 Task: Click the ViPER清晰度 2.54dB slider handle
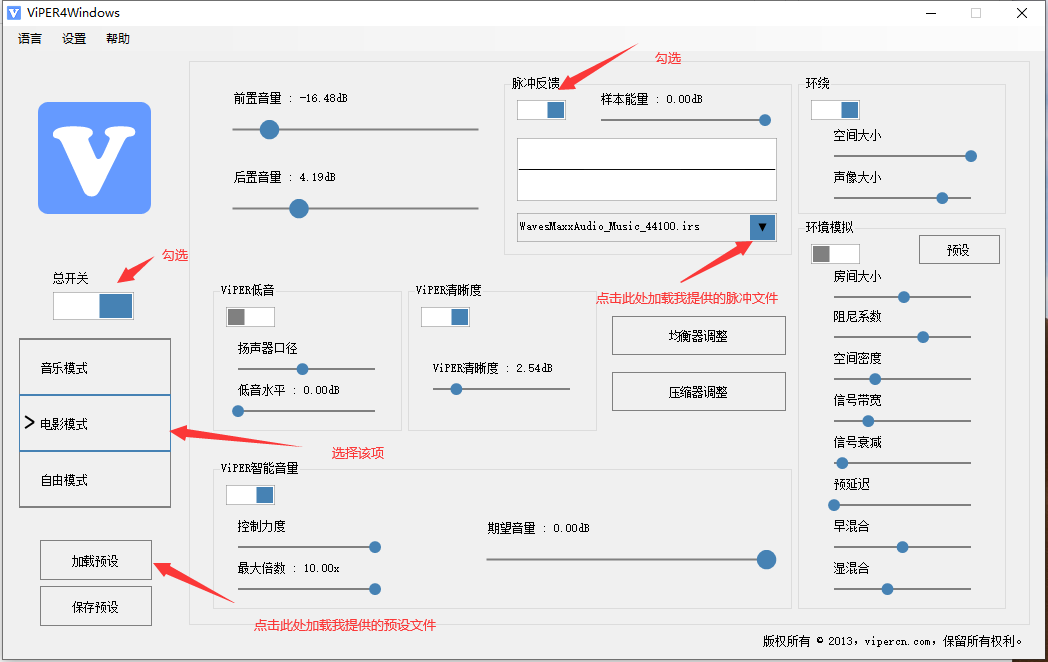[456, 389]
